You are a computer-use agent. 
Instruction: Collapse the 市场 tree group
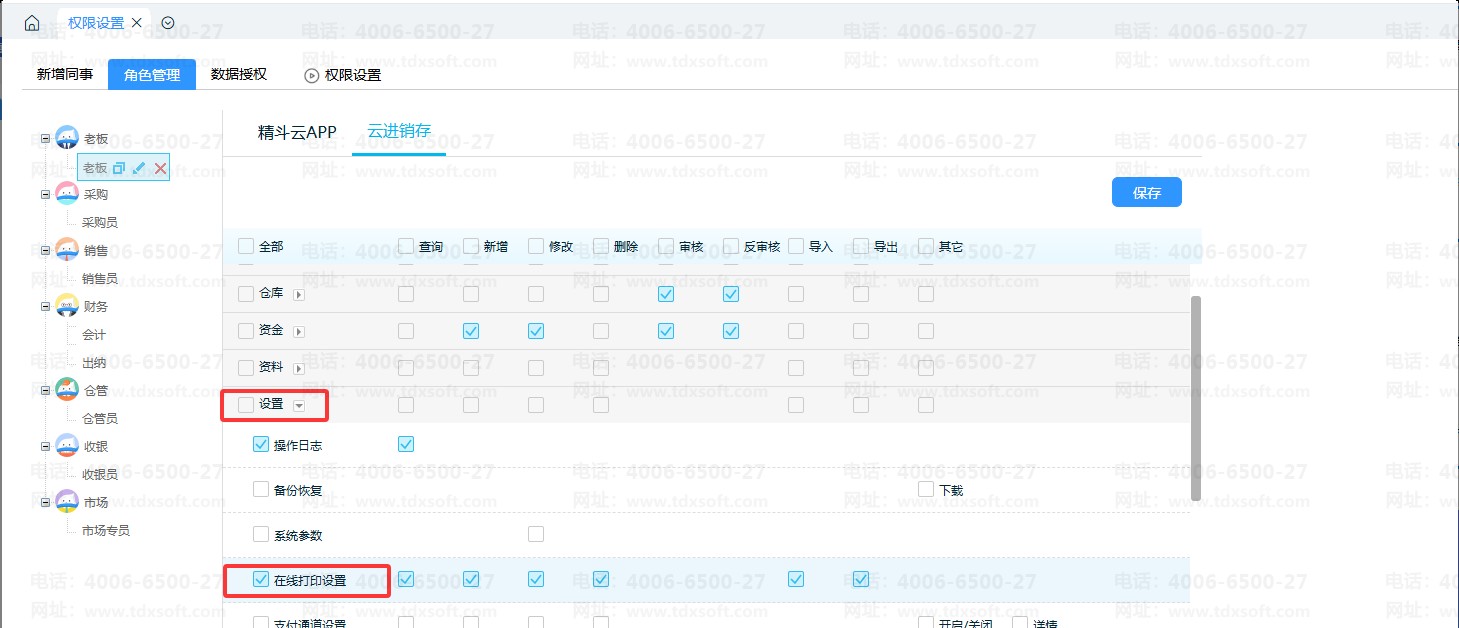tap(45, 503)
